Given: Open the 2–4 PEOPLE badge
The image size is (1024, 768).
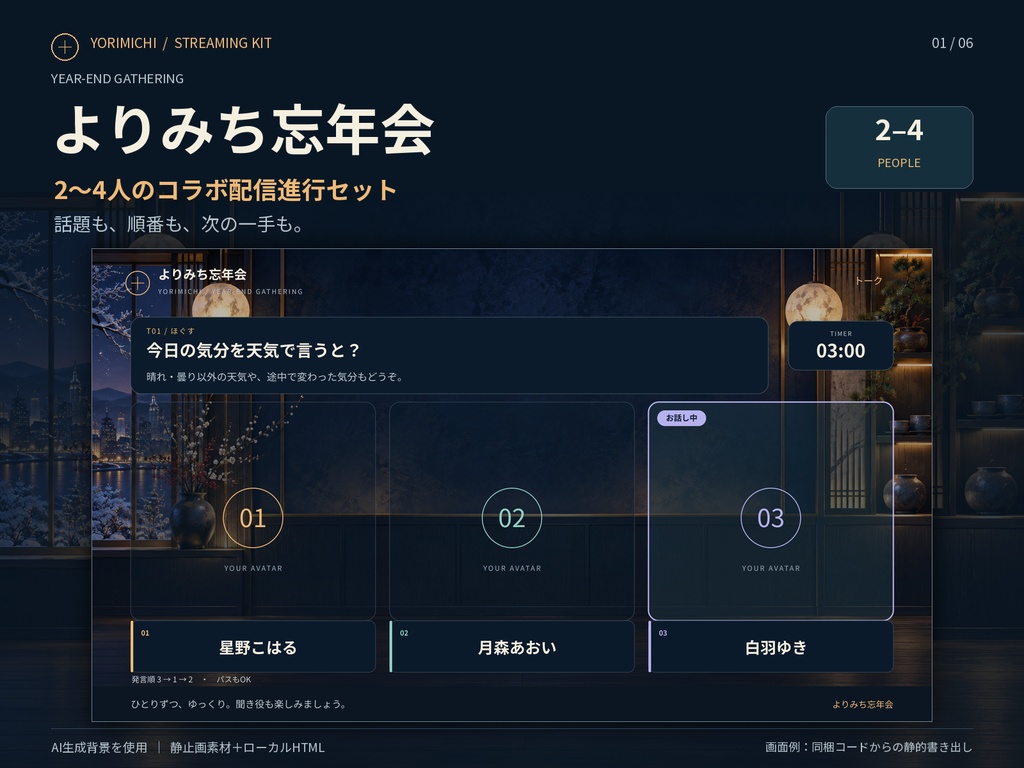Looking at the screenshot, I should tap(899, 148).
